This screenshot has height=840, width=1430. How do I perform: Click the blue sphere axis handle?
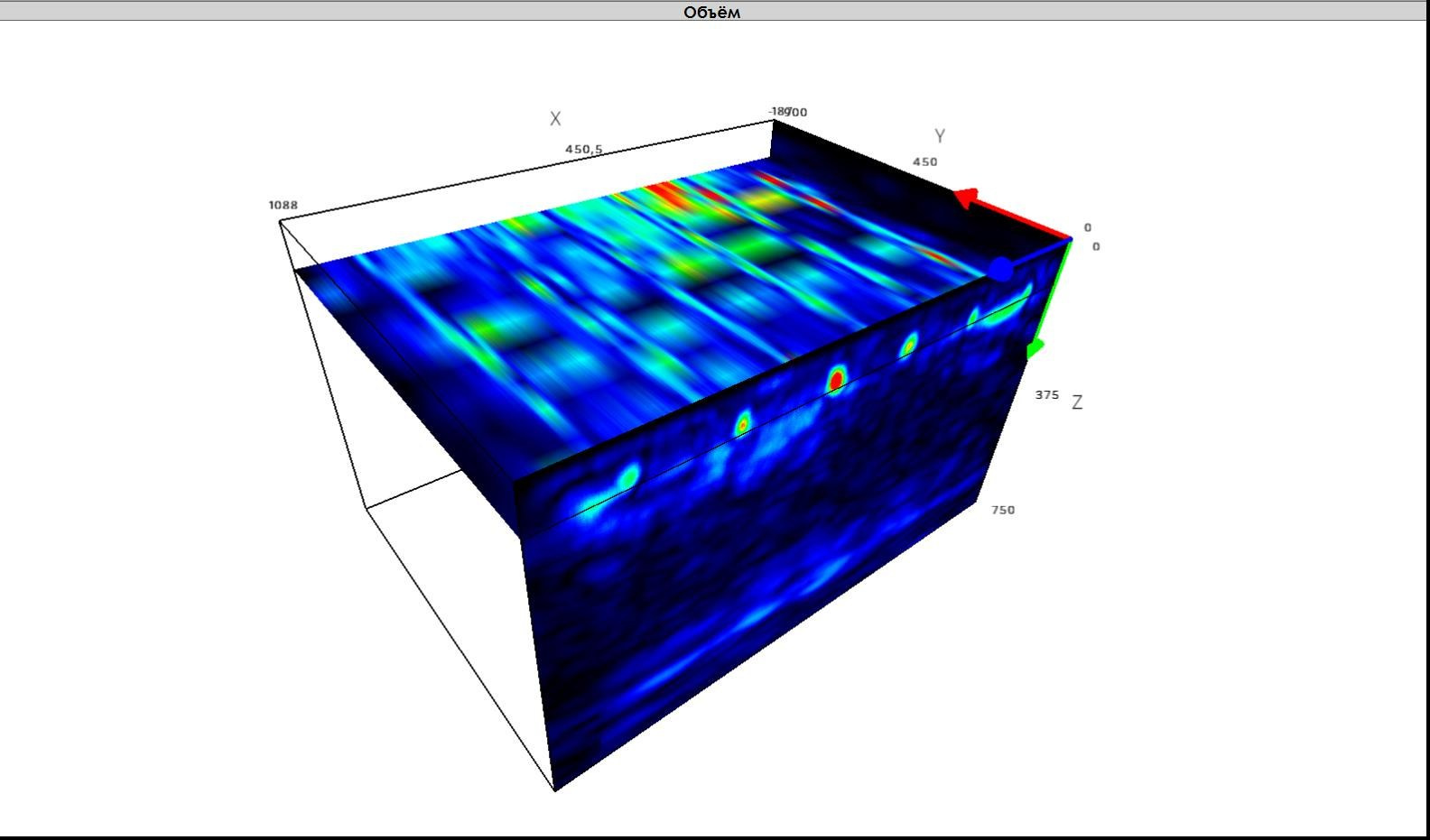[x=1000, y=269]
